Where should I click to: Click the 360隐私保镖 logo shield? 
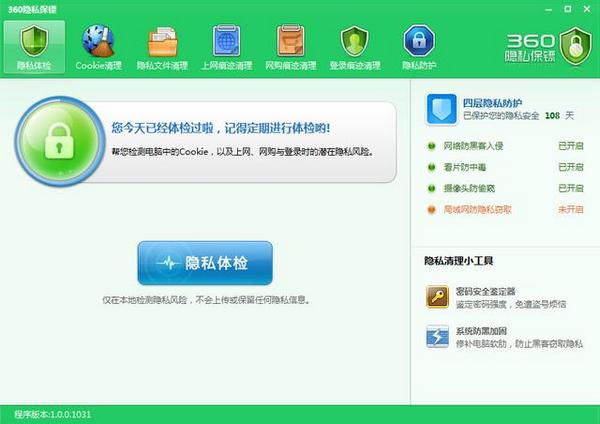(576, 46)
